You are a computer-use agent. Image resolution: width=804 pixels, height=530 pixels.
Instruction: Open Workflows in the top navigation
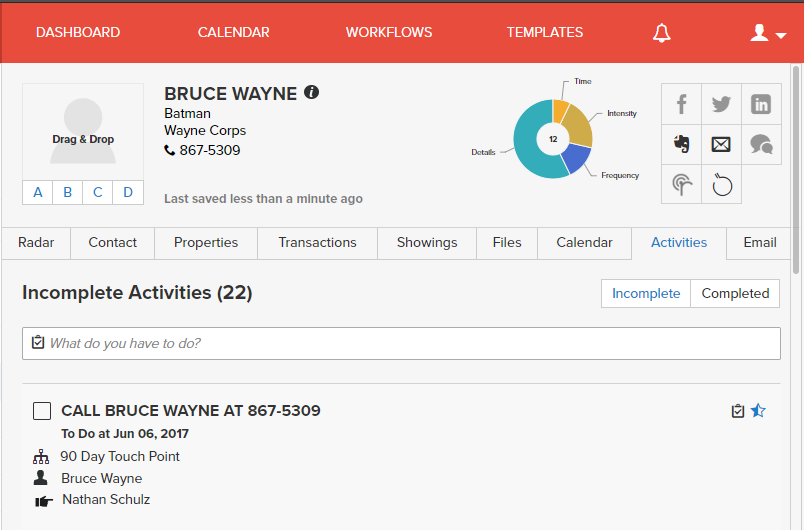(389, 32)
